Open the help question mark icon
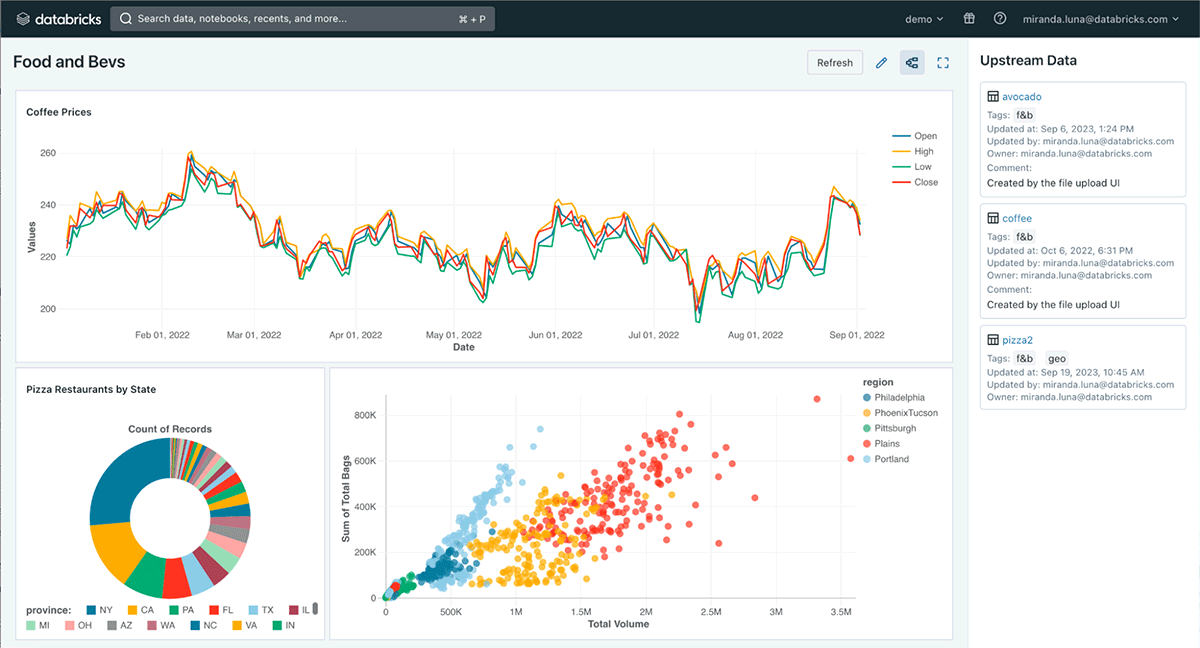Viewport: 1200px width, 648px height. click(x=999, y=19)
